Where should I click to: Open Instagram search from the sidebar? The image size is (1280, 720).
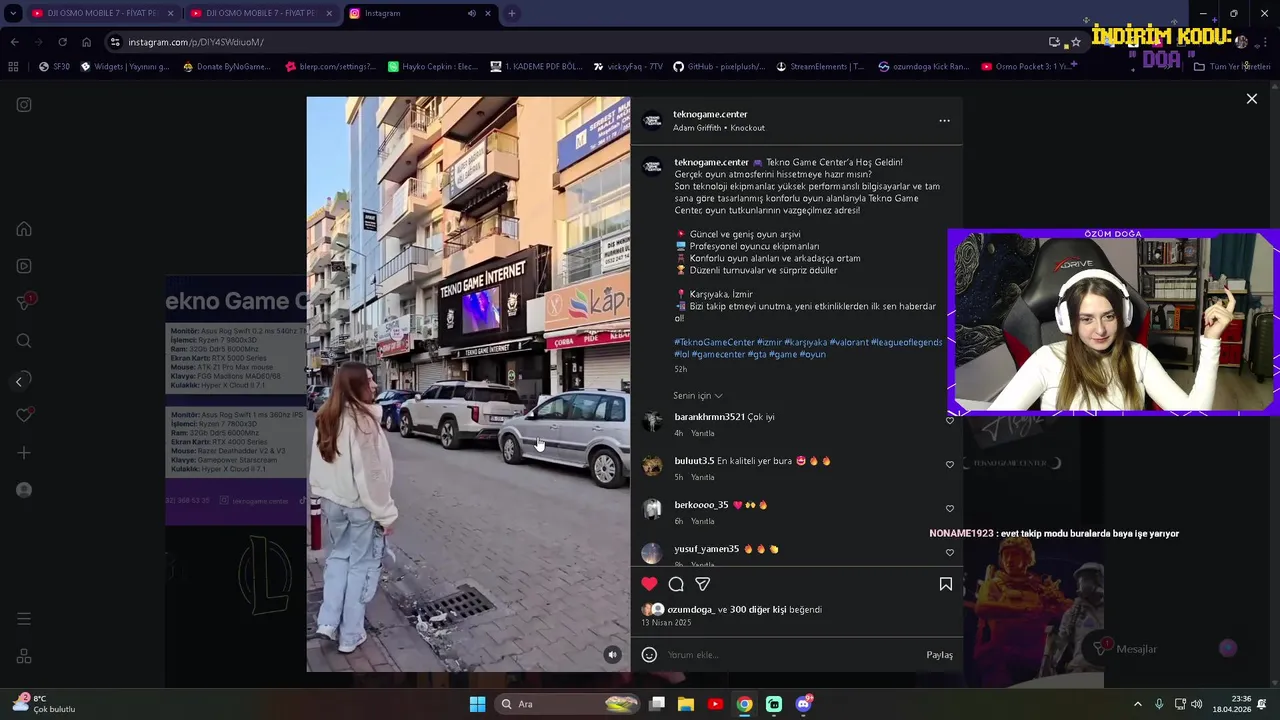(x=24, y=341)
